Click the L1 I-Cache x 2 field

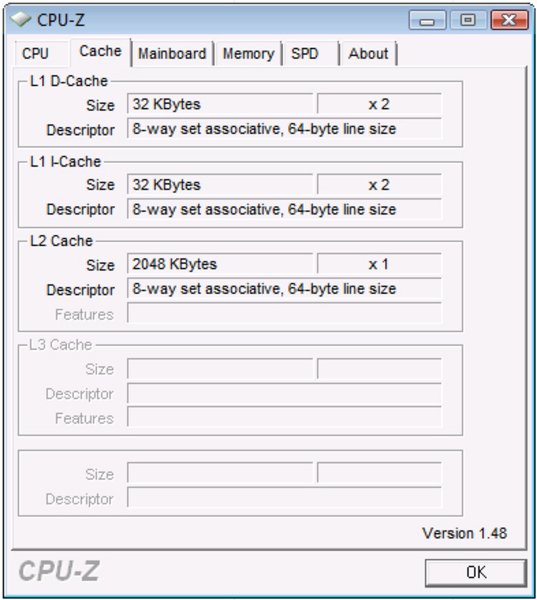pos(379,185)
